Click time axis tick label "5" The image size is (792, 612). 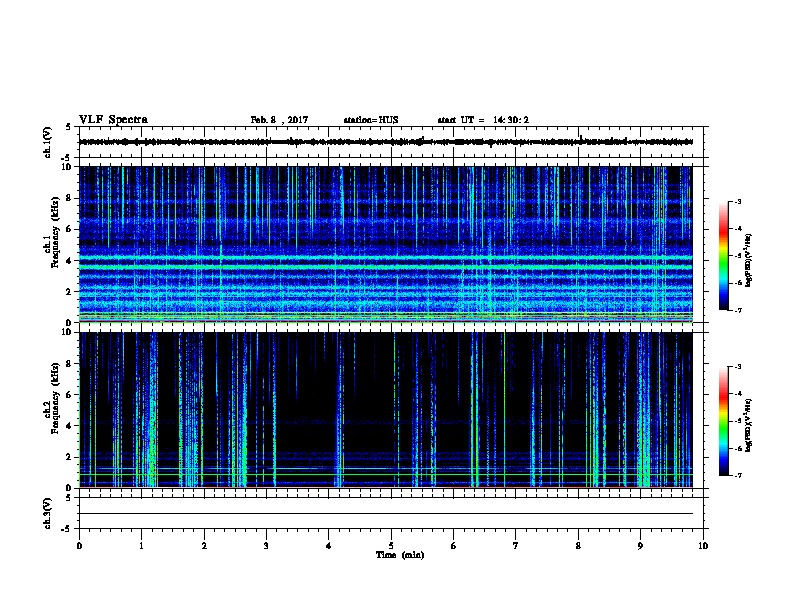click(x=391, y=546)
